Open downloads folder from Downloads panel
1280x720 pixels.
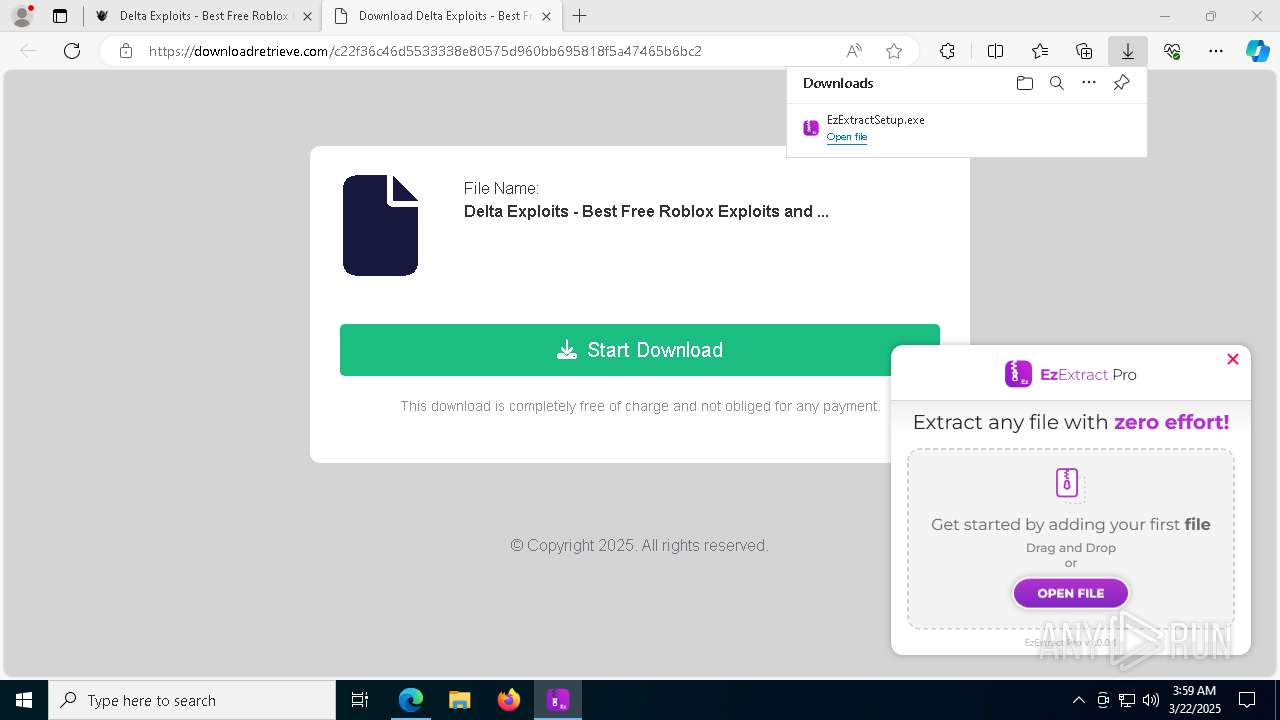pos(1025,83)
